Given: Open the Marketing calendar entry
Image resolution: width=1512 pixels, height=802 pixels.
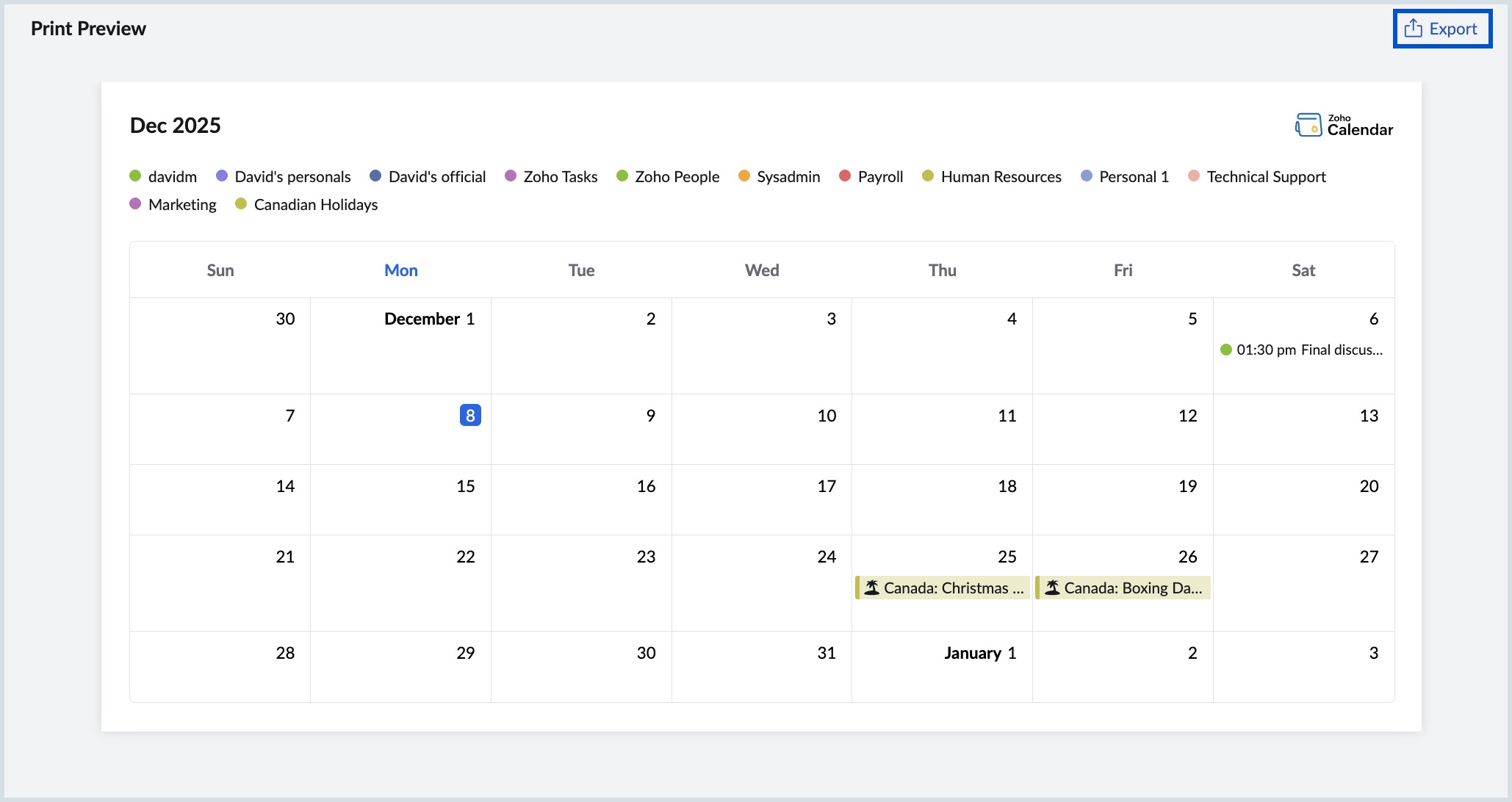Looking at the screenshot, I should [182, 204].
